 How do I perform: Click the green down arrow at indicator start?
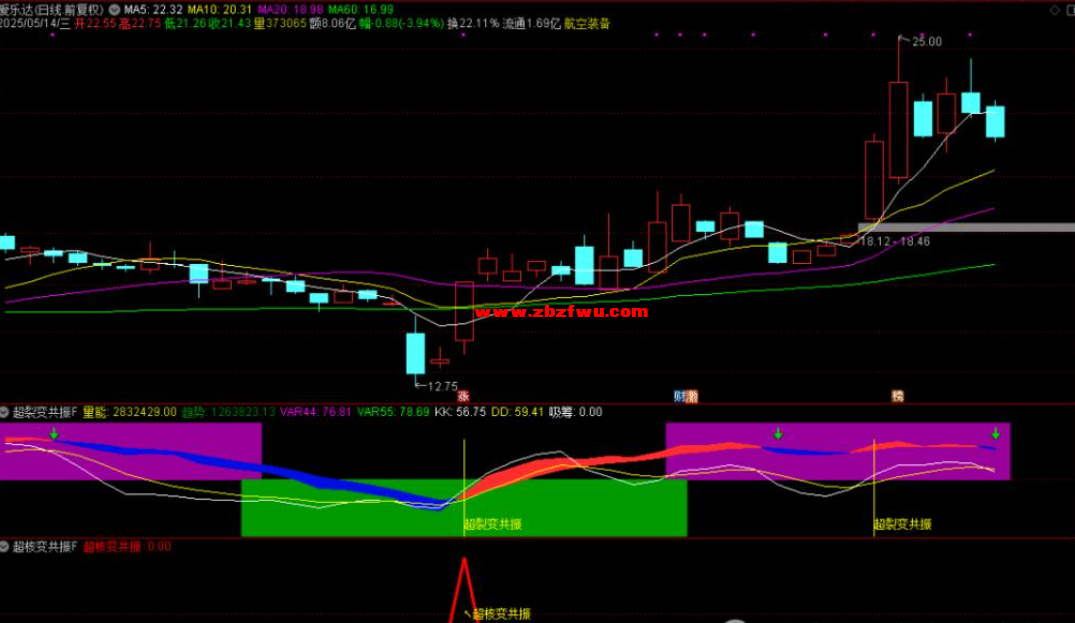tap(54, 434)
